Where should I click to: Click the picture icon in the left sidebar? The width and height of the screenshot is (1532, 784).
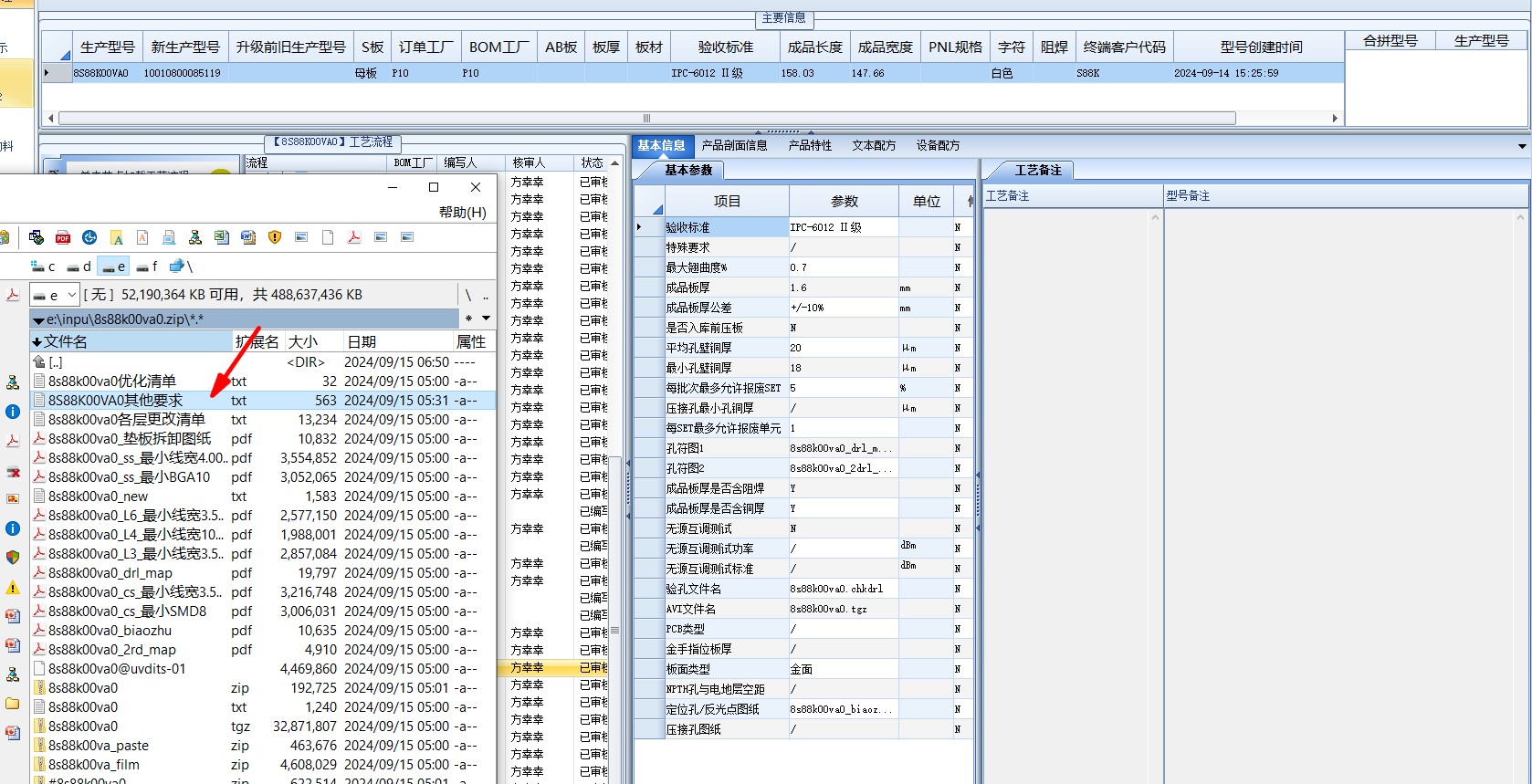13,498
